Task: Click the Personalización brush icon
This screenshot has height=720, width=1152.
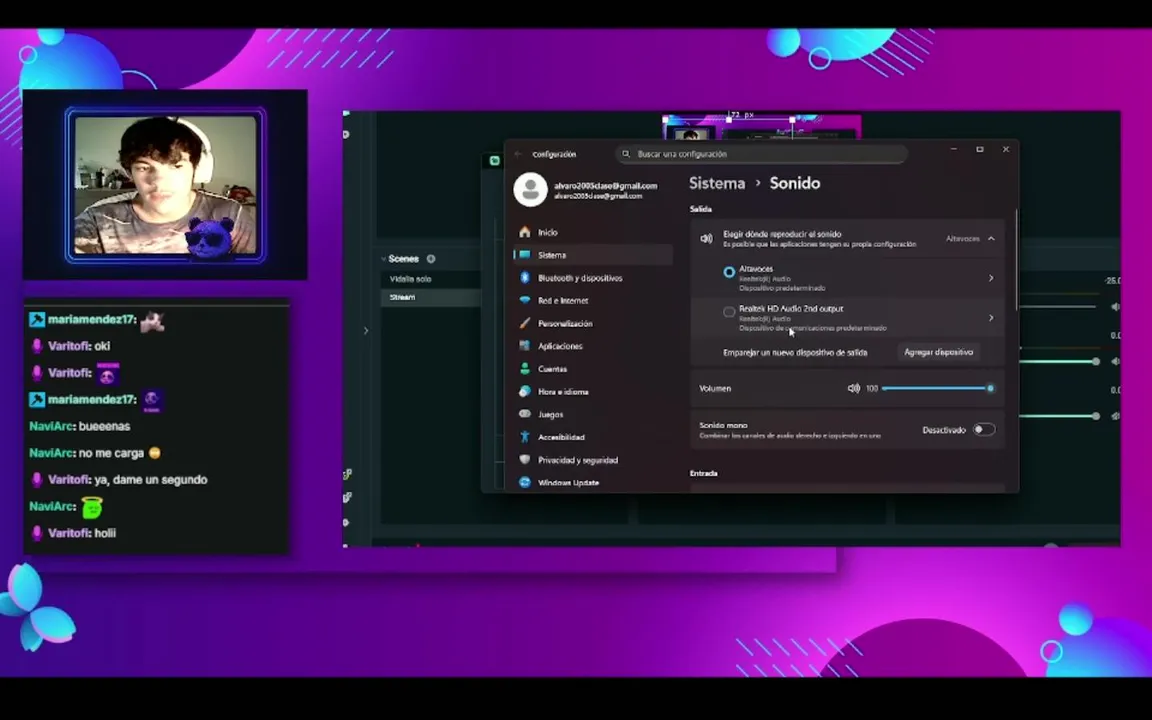Action: 525,323
